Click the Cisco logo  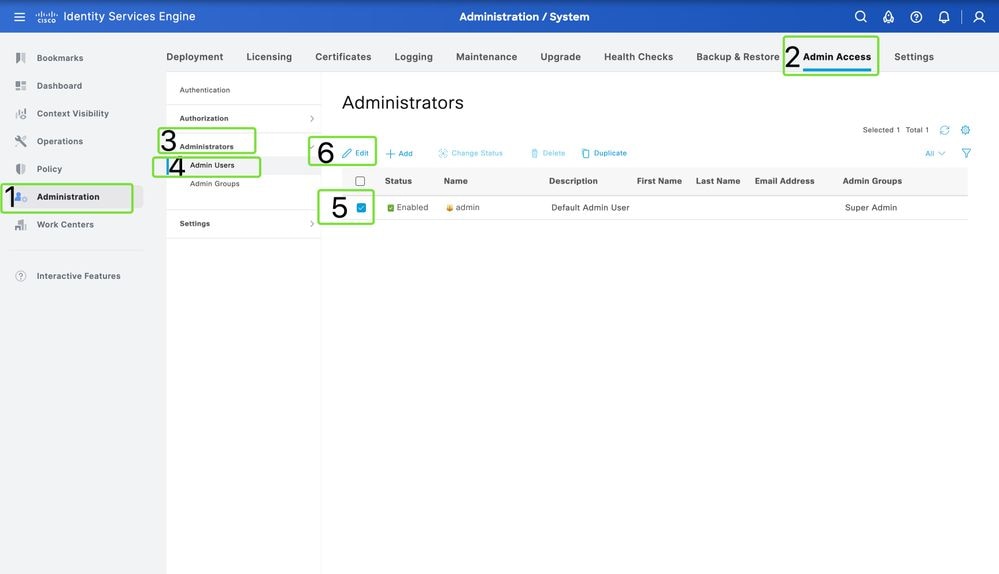pos(47,17)
